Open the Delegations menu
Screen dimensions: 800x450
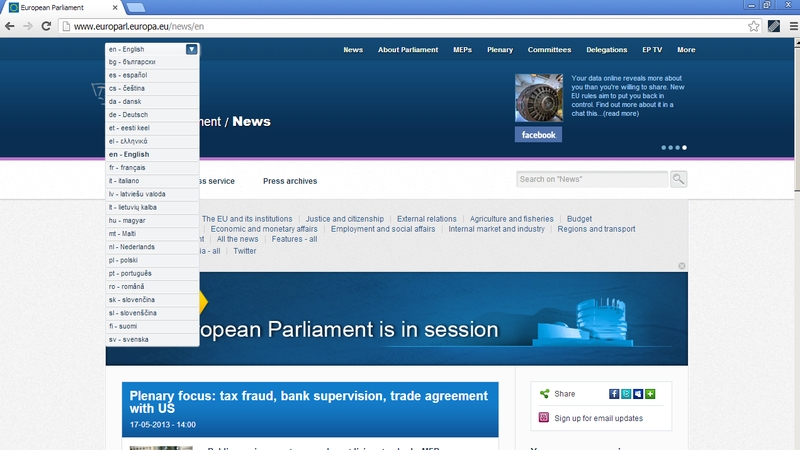click(x=606, y=49)
